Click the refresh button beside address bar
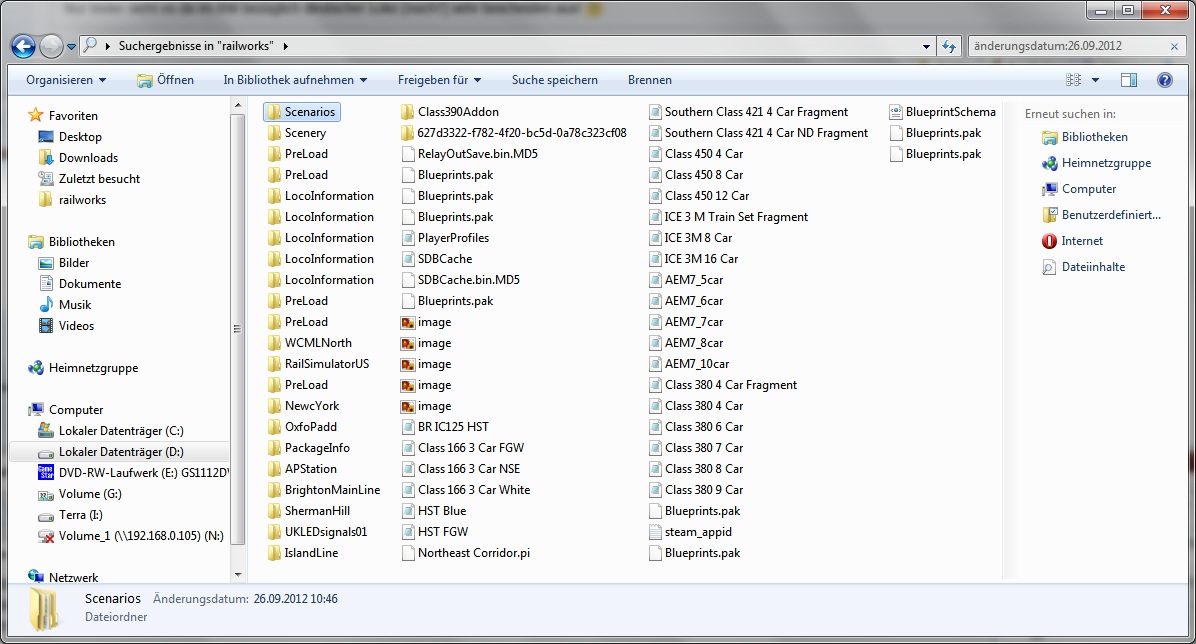Image resolution: width=1196 pixels, height=644 pixels. (949, 46)
